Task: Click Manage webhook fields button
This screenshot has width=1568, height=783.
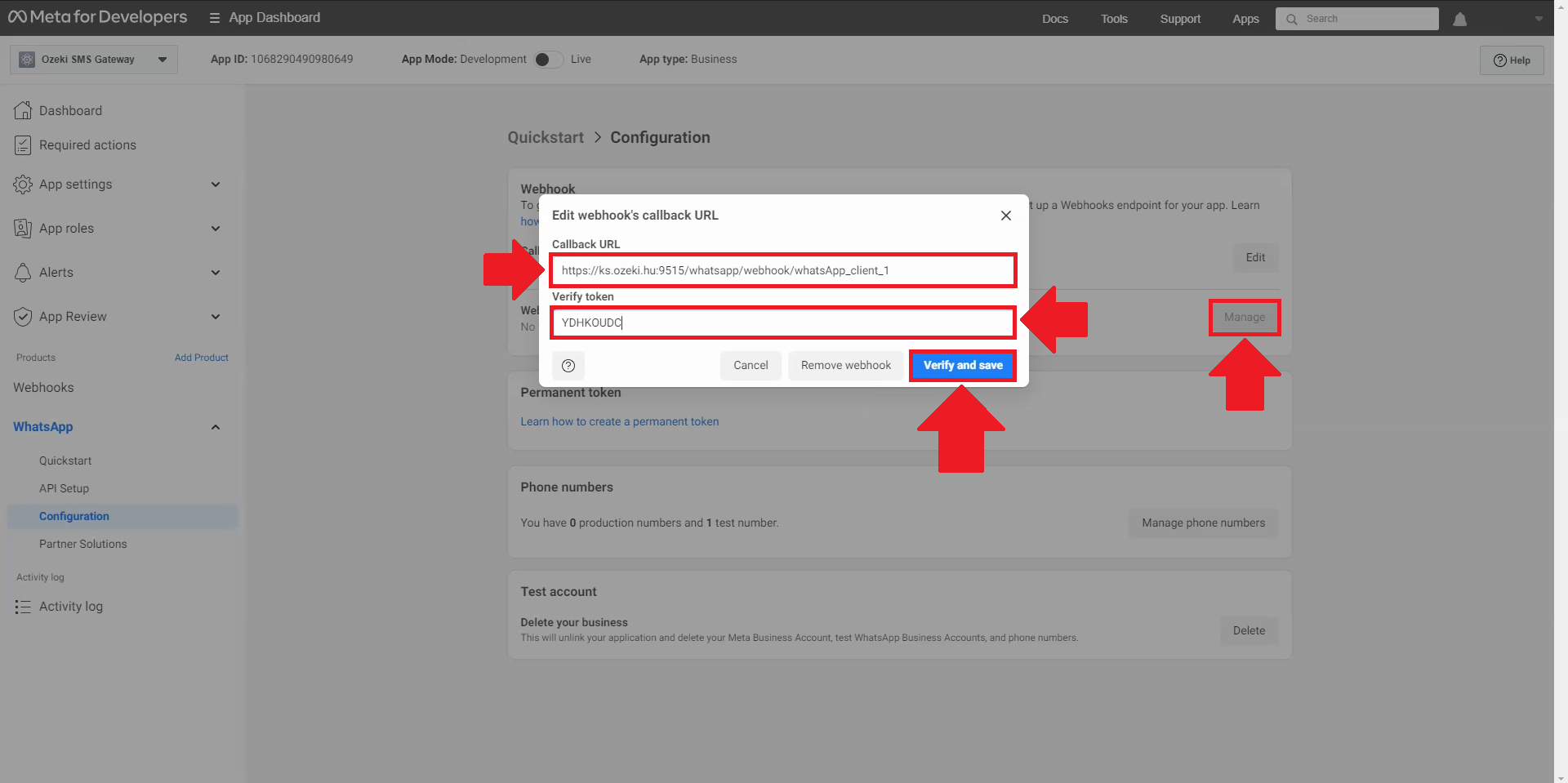Action: tap(1245, 318)
